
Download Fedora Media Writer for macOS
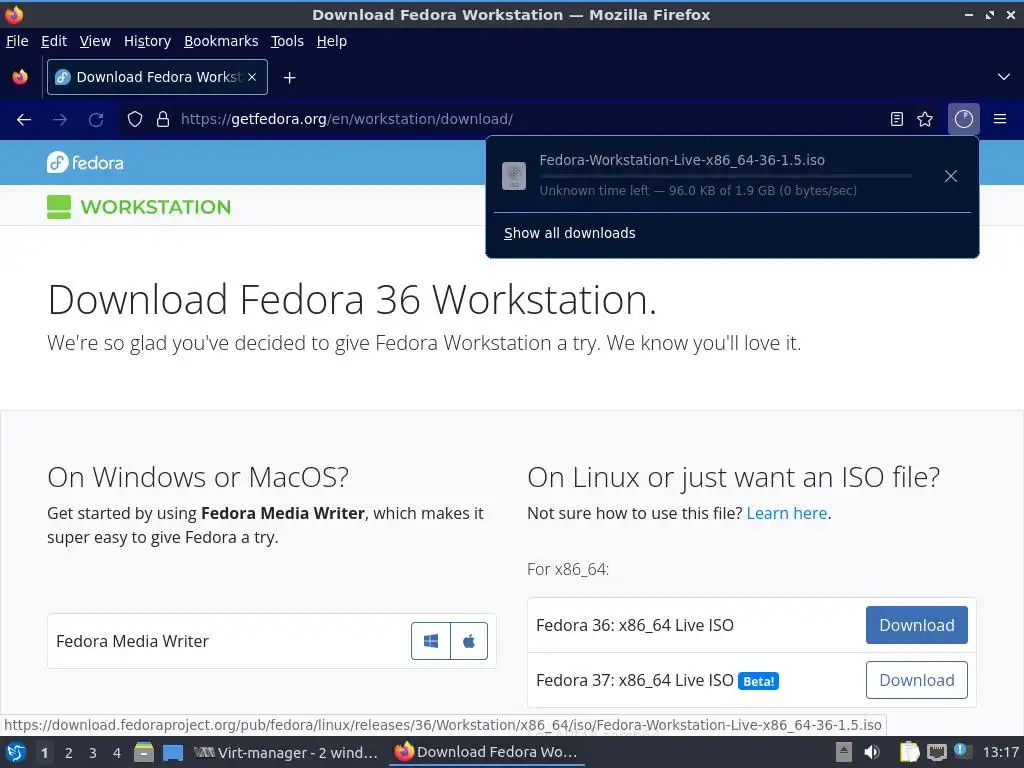pos(469,641)
